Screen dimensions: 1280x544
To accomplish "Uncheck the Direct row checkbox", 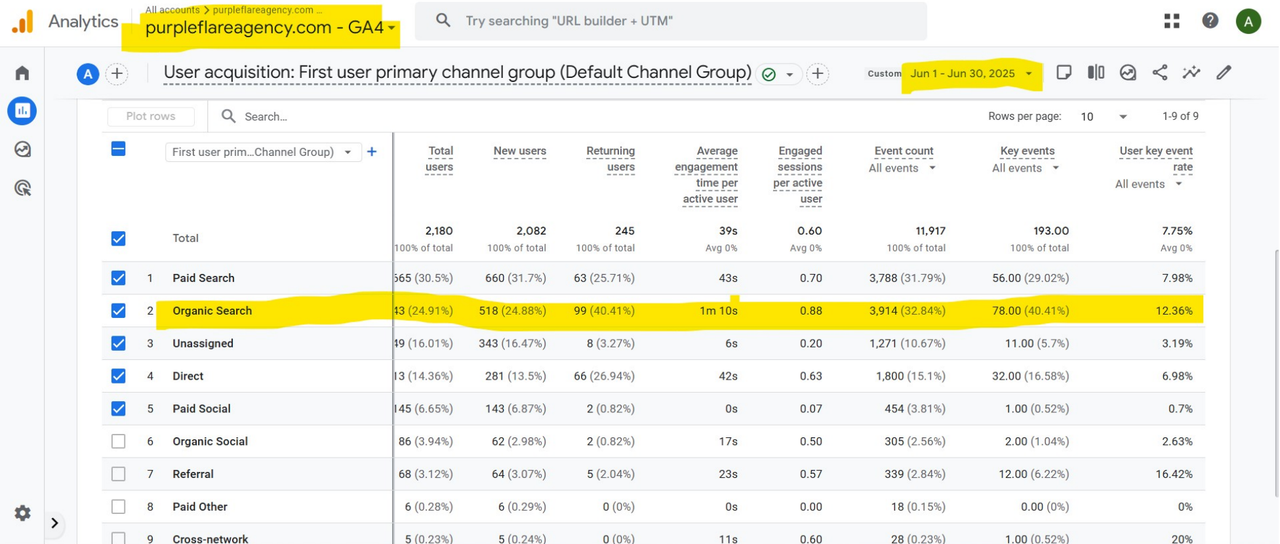I will (x=118, y=376).
